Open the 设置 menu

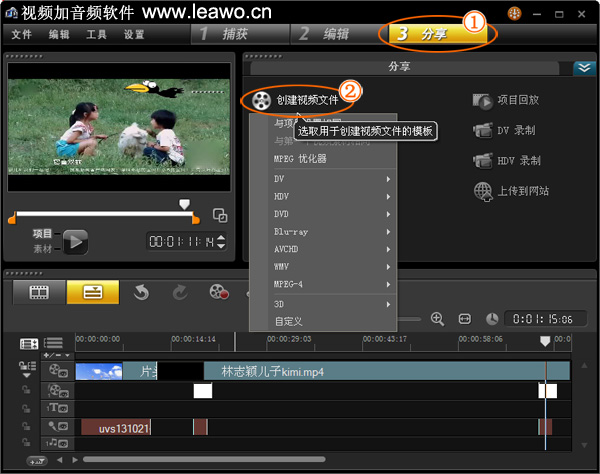[x=134, y=34]
